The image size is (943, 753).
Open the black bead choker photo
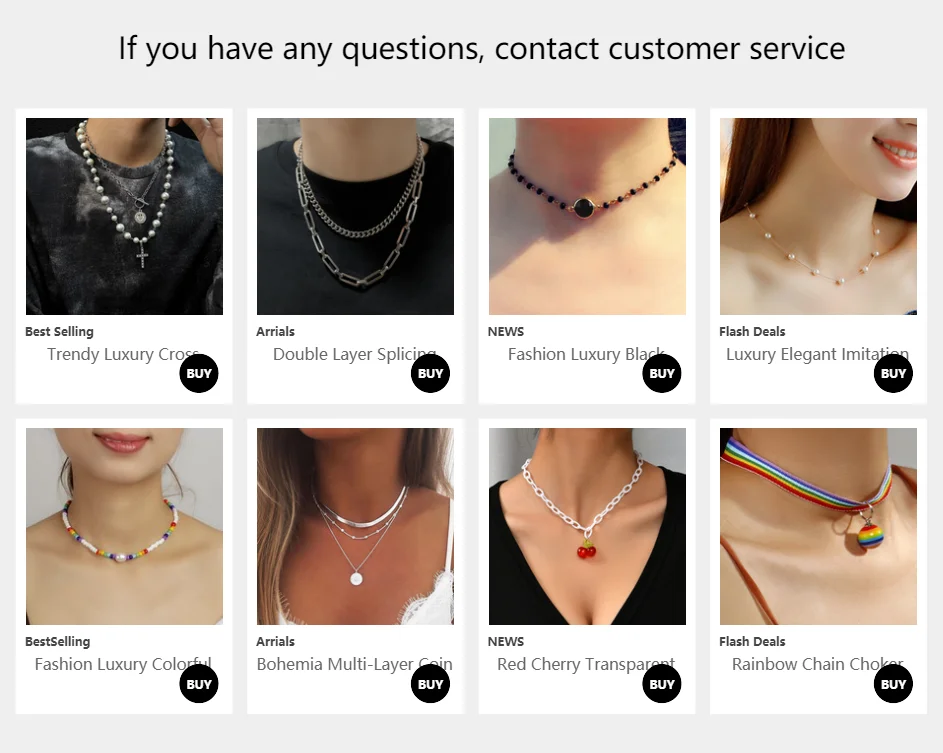click(x=587, y=217)
